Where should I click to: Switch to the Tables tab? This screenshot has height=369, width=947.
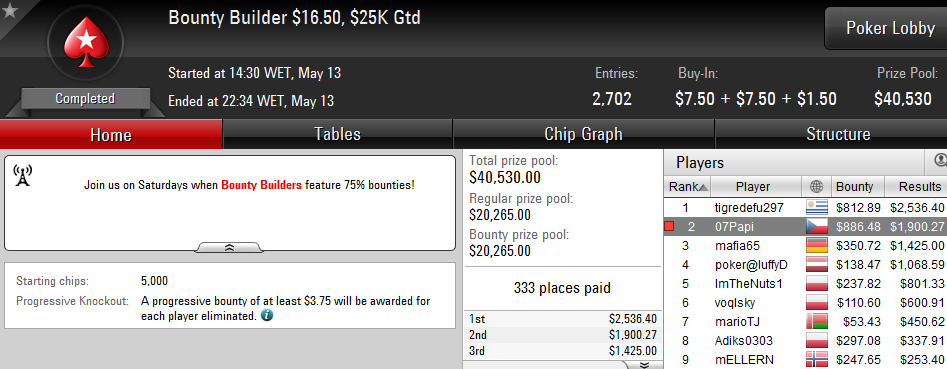(338, 134)
